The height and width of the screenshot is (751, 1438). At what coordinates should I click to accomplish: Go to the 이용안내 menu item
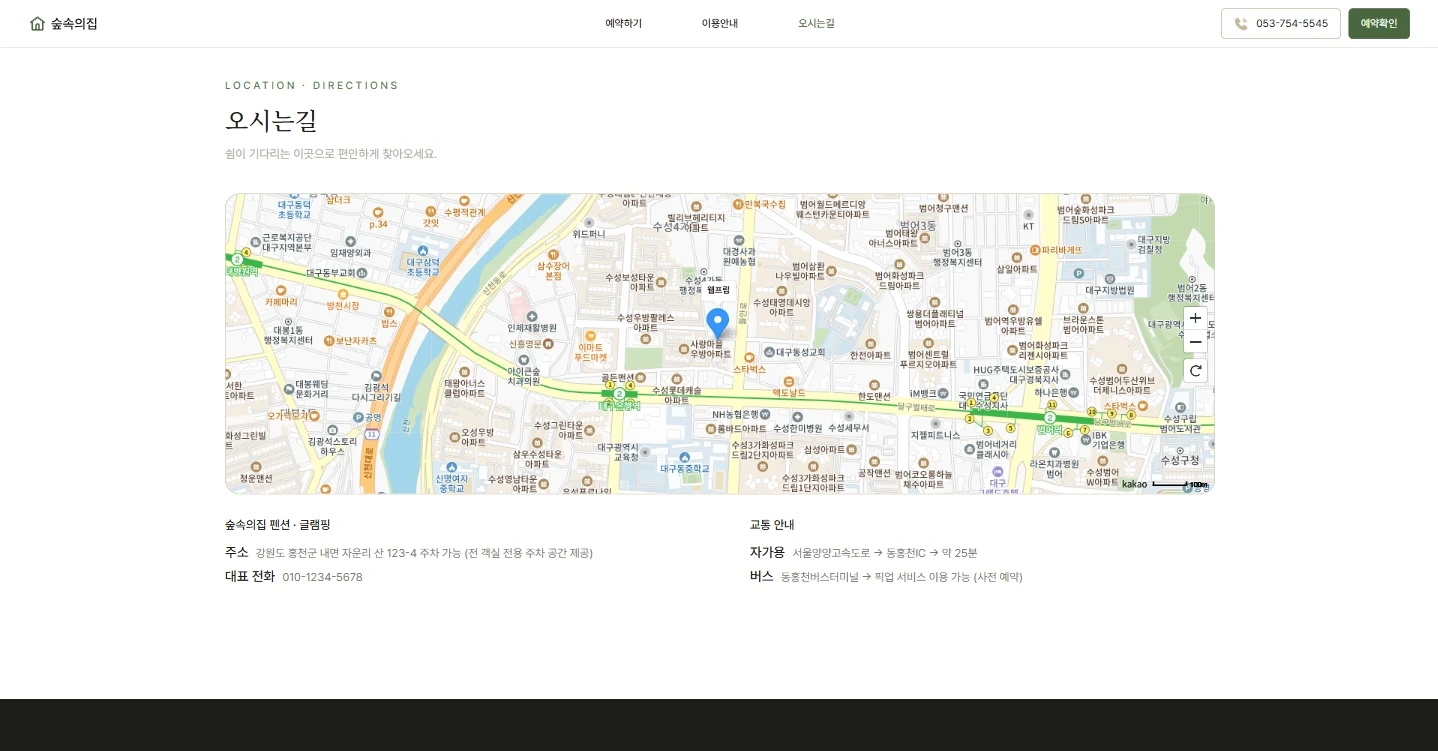pos(719,23)
